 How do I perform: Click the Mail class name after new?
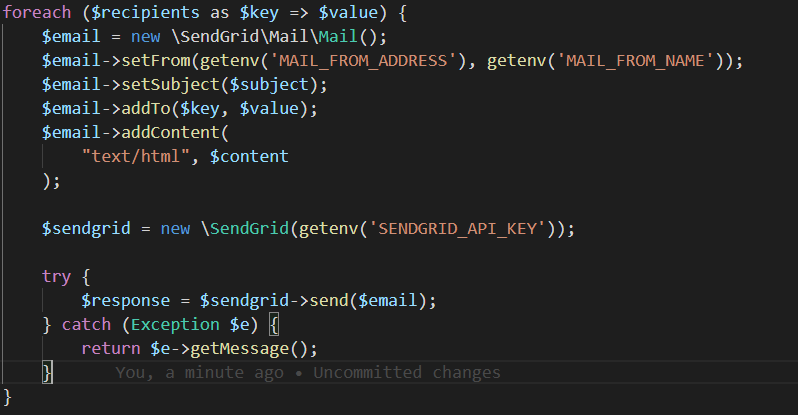point(338,37)
